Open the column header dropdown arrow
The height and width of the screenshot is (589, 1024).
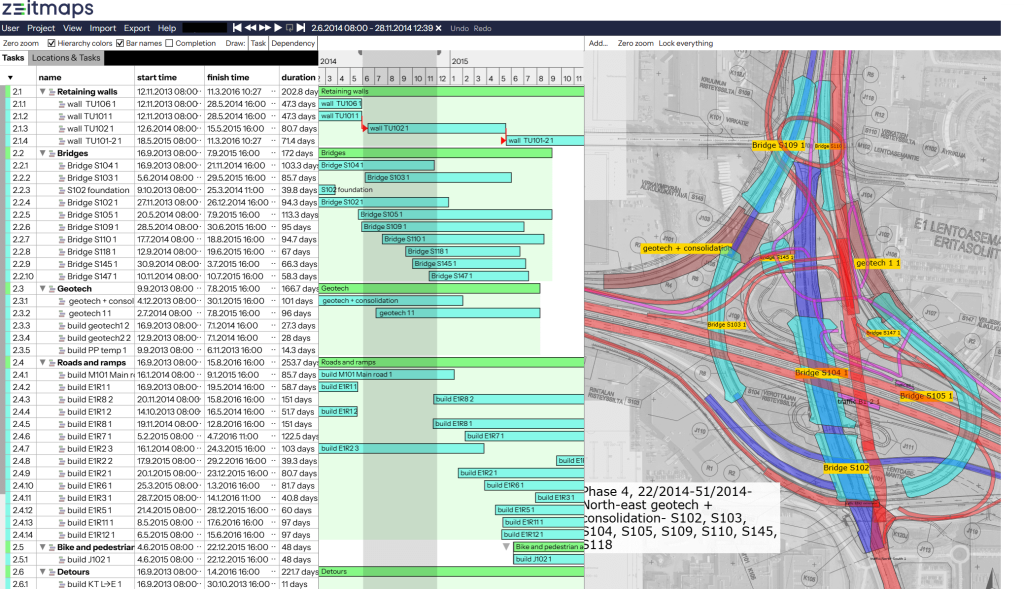click(x=10, y=78)
